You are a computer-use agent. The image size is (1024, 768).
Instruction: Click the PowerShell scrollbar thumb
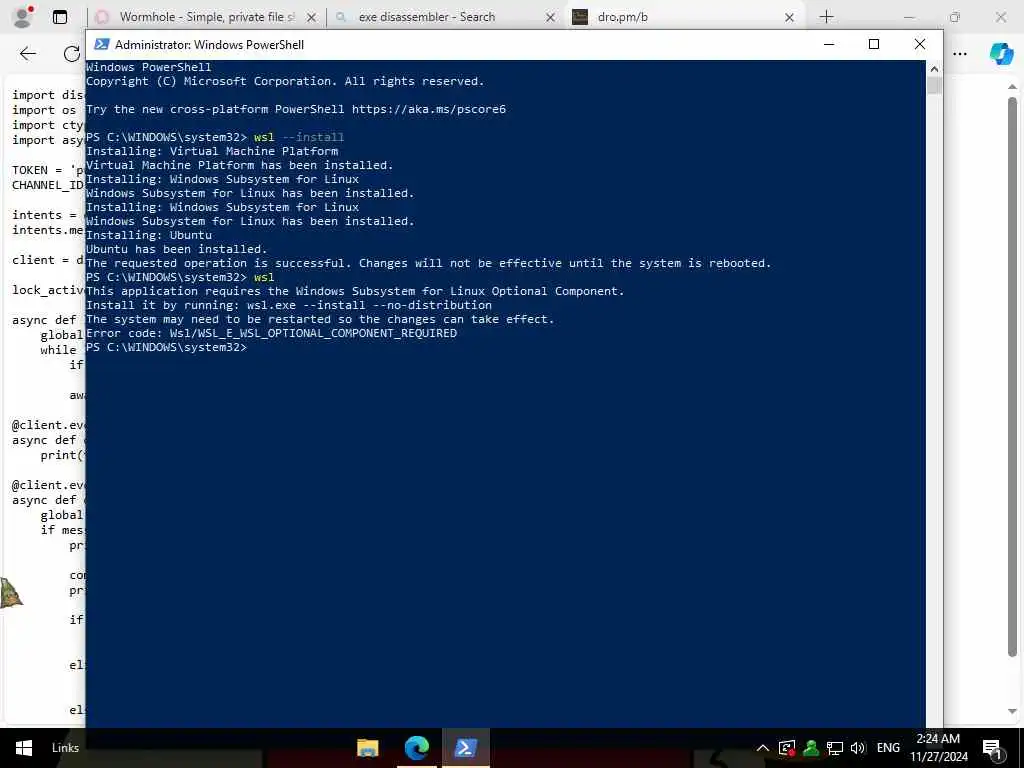coord(934,86)
